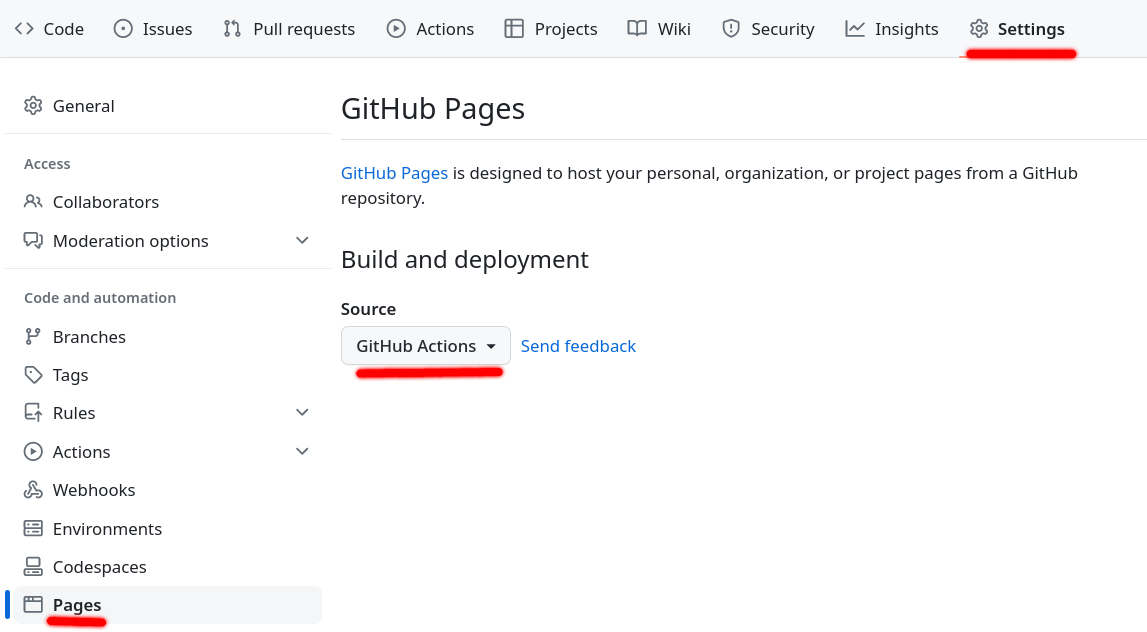Click the Rules label in sidebar
This screenshot has height=632, width=1147.
click(74, 413)
